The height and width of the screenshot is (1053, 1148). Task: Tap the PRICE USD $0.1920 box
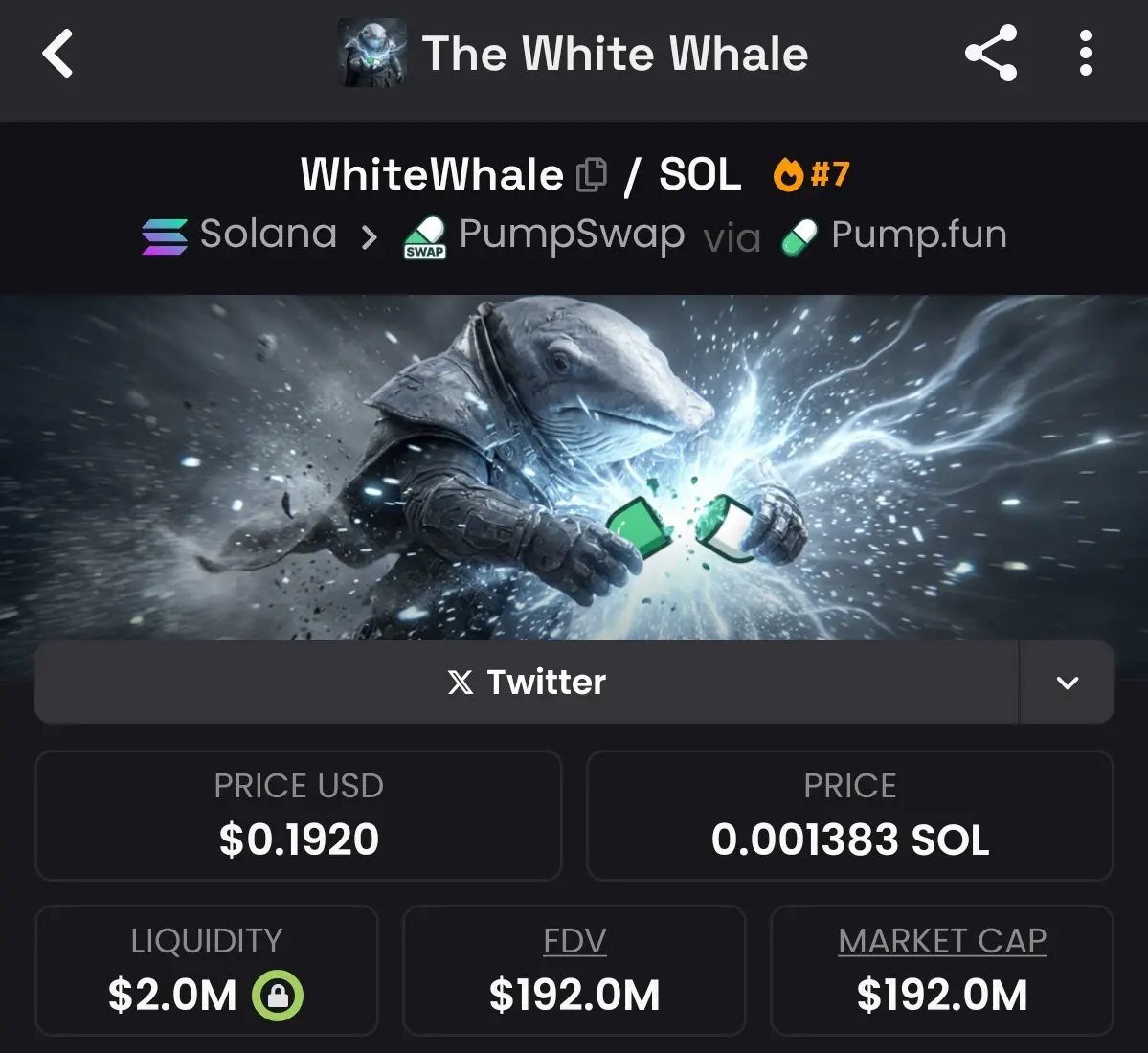coord(299,816)
